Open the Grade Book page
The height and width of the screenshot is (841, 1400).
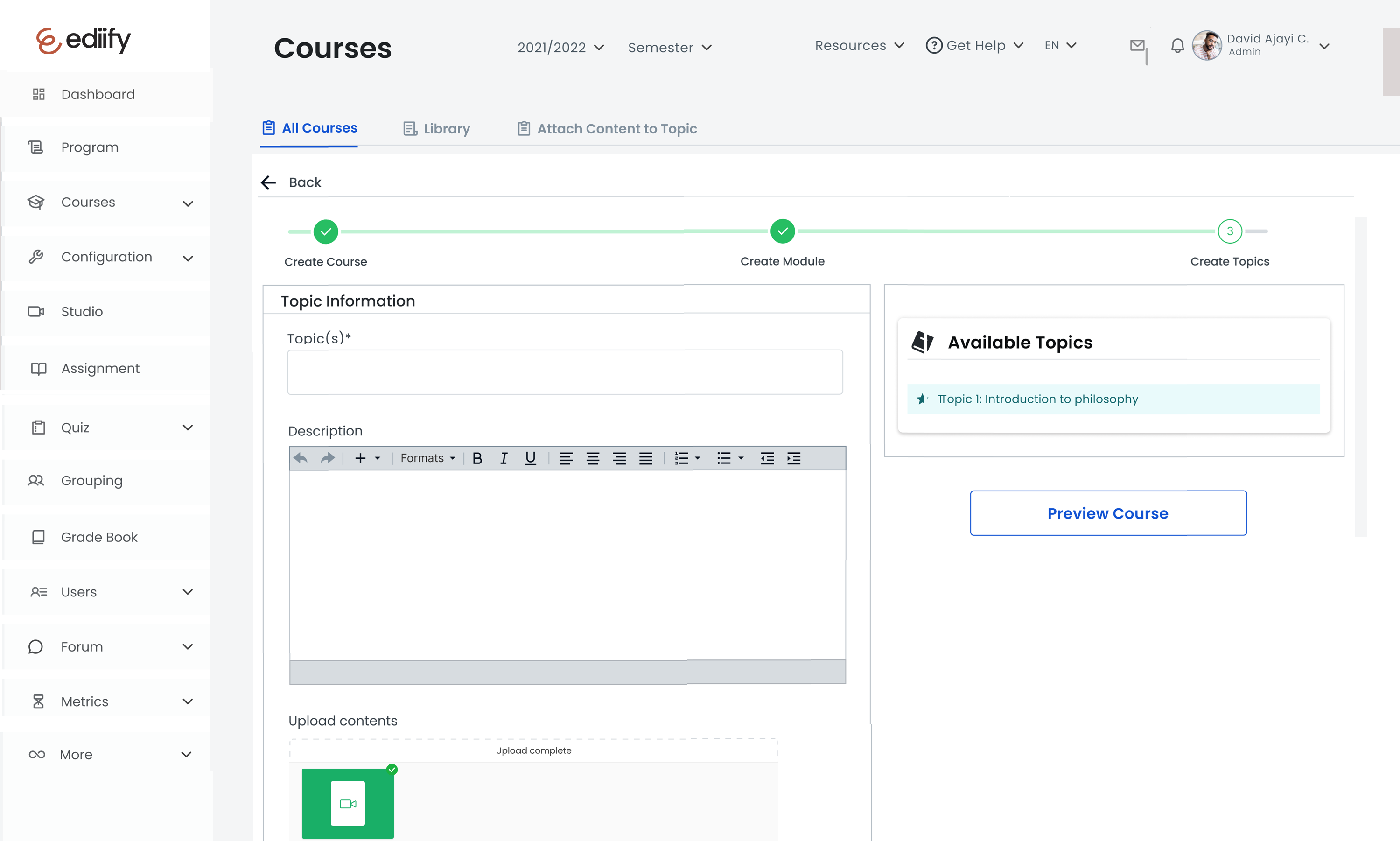(99, 537)
